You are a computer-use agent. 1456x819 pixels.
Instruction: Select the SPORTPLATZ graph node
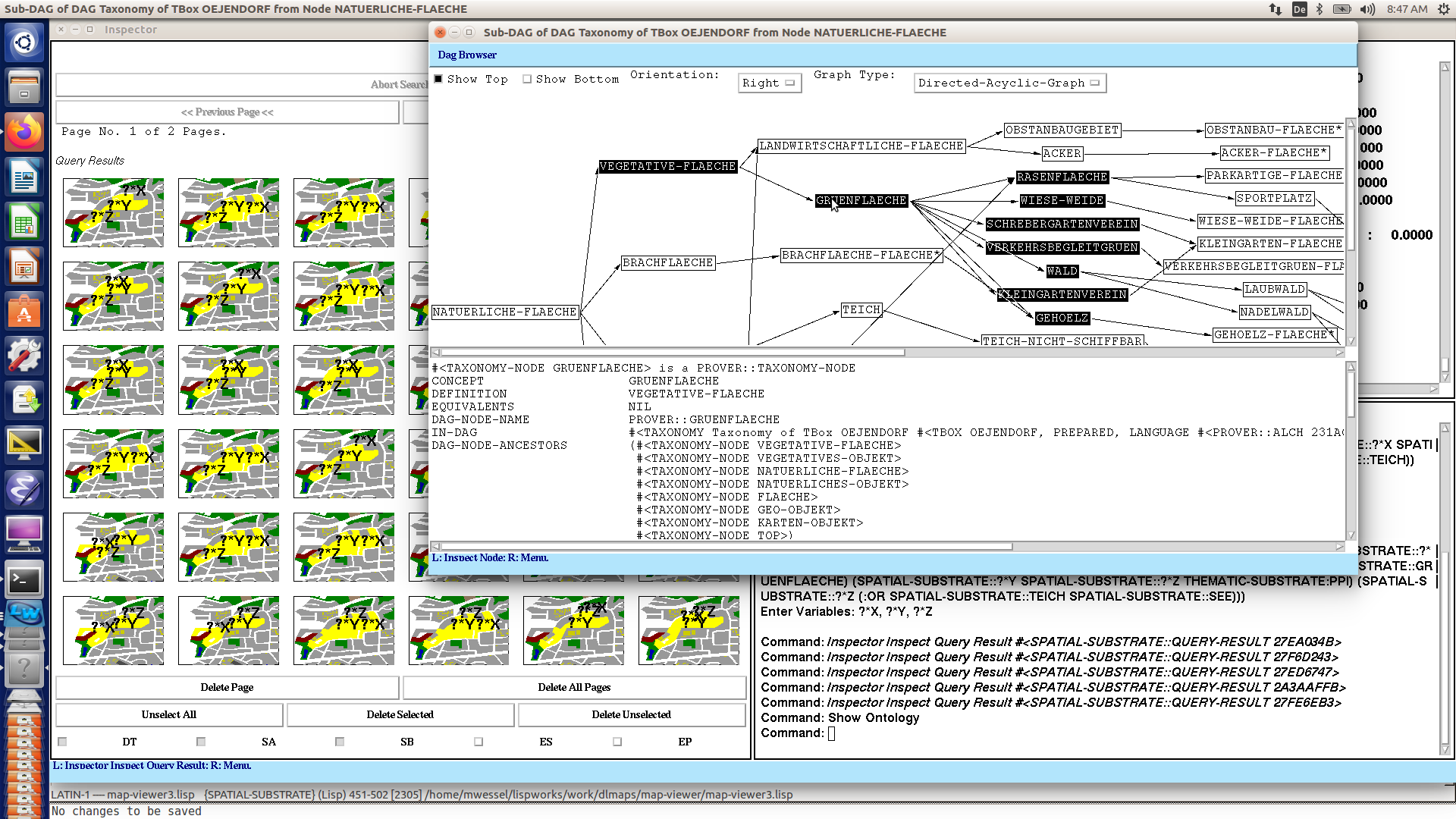[x=1274, y=198]
